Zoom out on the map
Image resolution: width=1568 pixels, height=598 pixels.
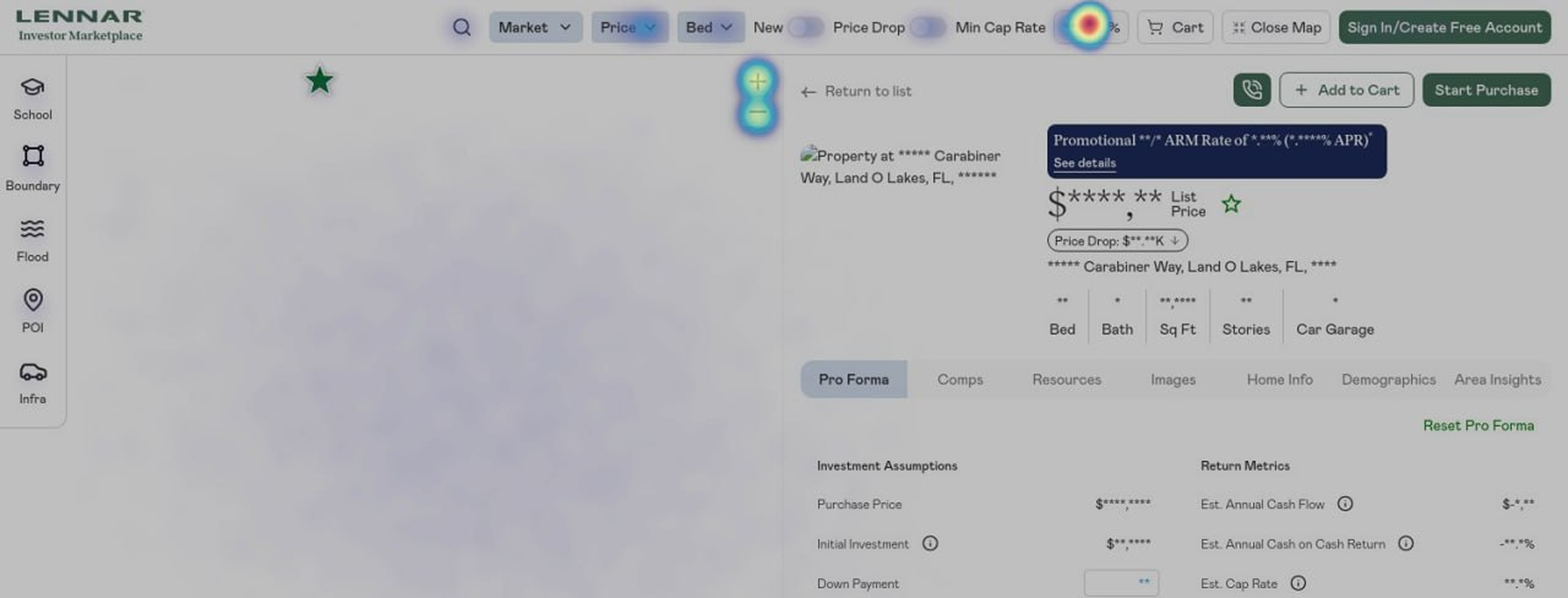(x=757, y=113)
